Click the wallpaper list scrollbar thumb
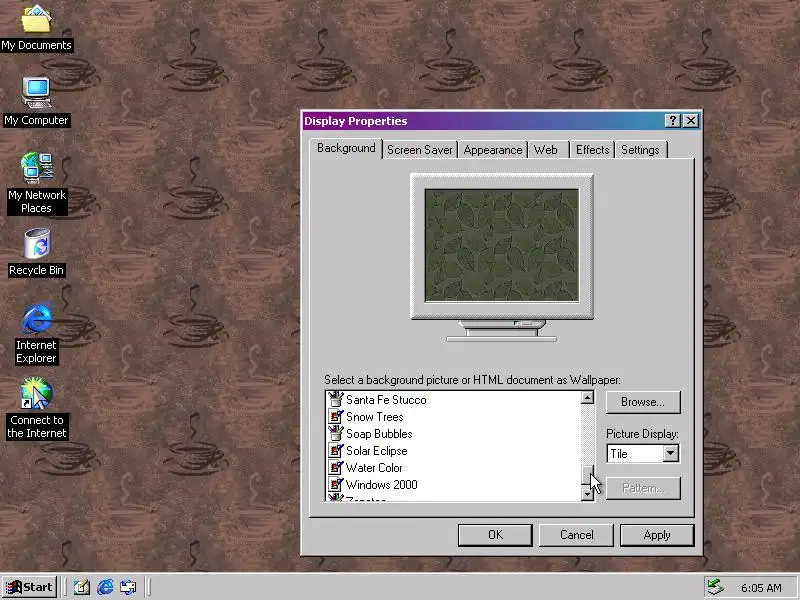 pyautogui.click(x=587, y=474)
